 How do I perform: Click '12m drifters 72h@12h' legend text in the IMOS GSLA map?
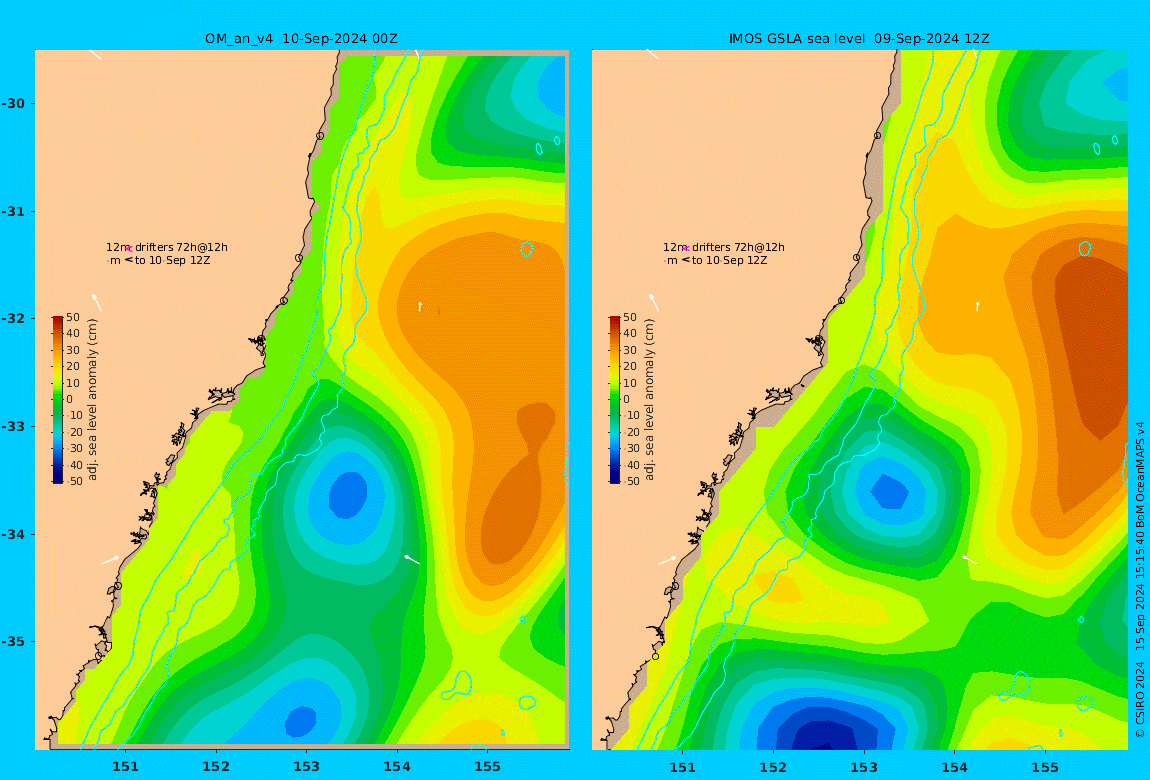724,247
